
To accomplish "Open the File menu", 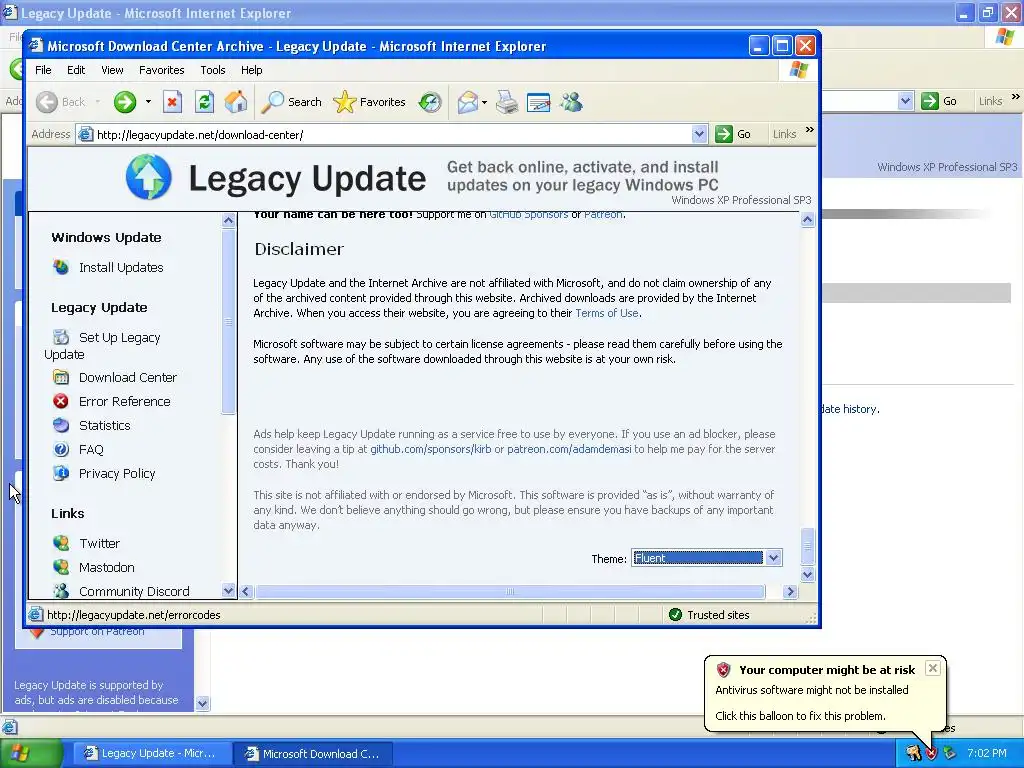I will pyautogui.click(x=43, y=70).
